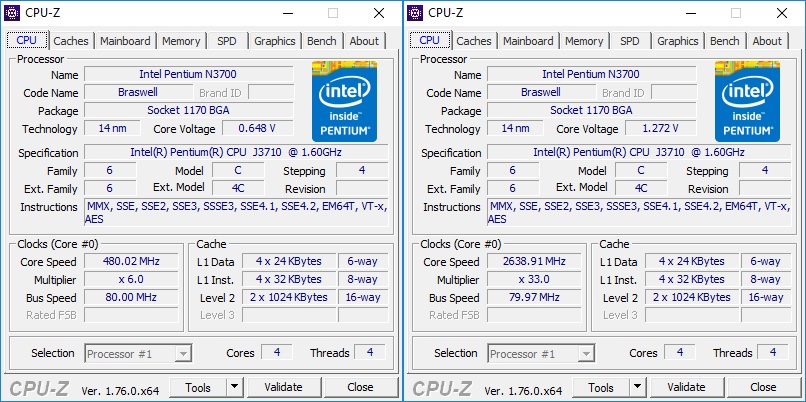
Task: Switch to Mainboard tab in left window
Action: click(125, 41)
